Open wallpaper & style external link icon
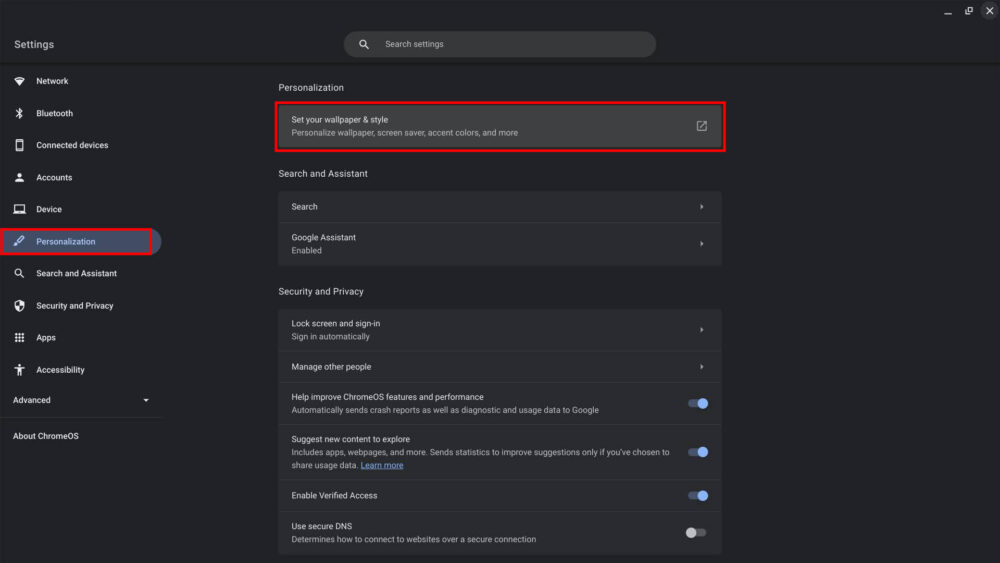Screen dimensions: 1000x563 tap(701, 126)
